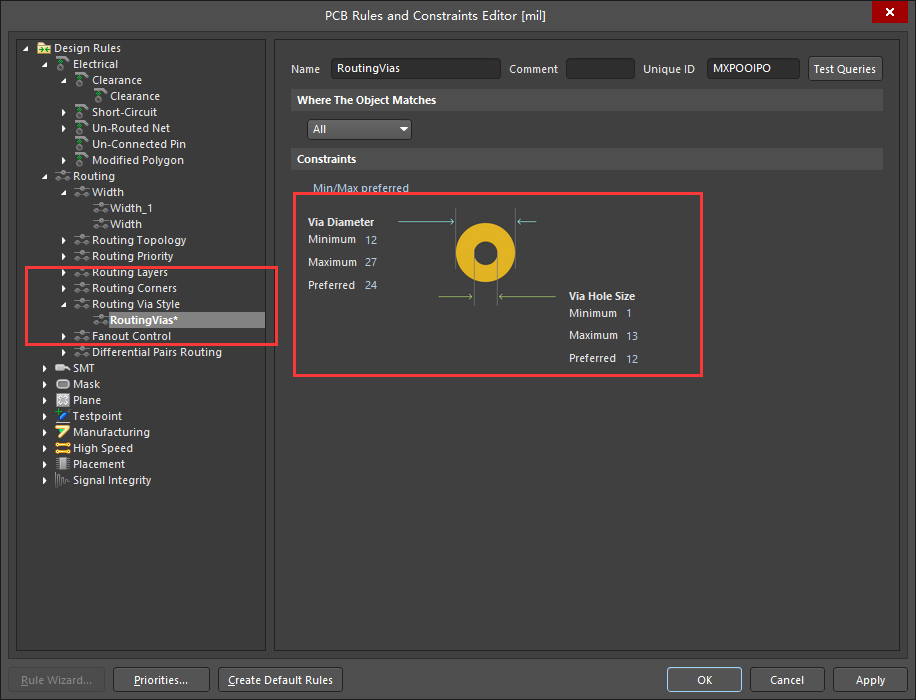This screenshot has height=700, width=916.
Task: Click the empty Comment field
Action: pyautogui.click(x=600, y=68)
